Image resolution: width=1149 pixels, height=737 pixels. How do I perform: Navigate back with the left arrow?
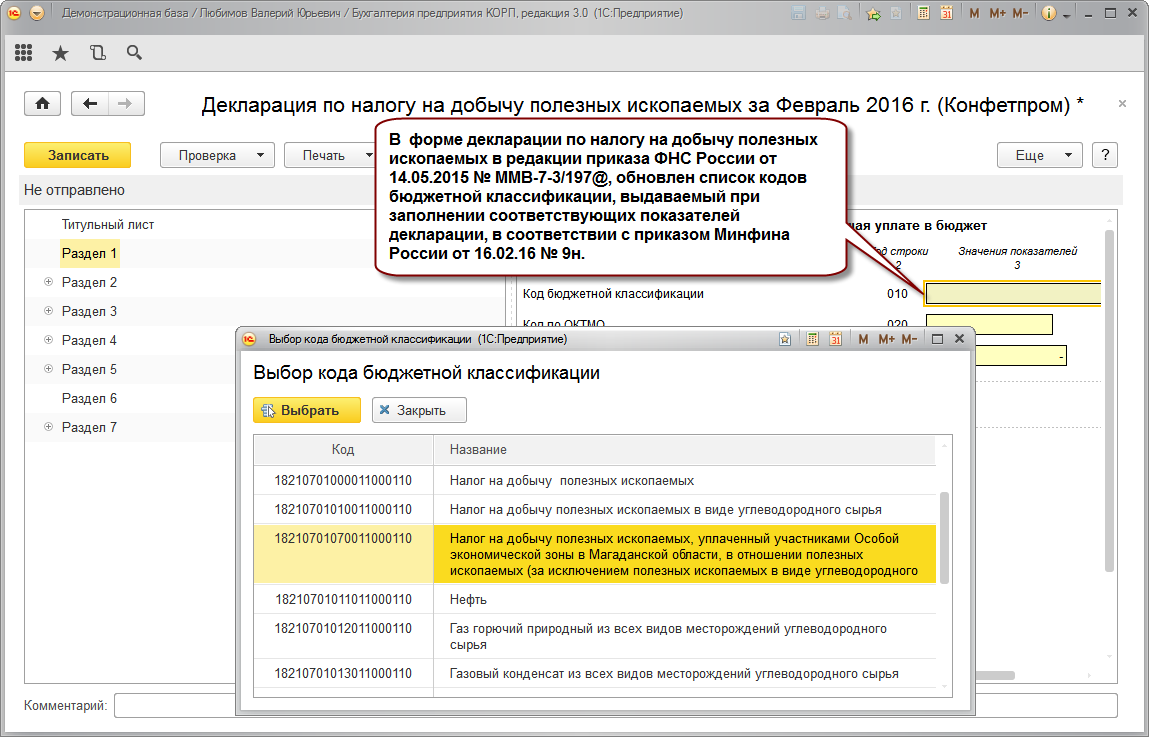92,104
